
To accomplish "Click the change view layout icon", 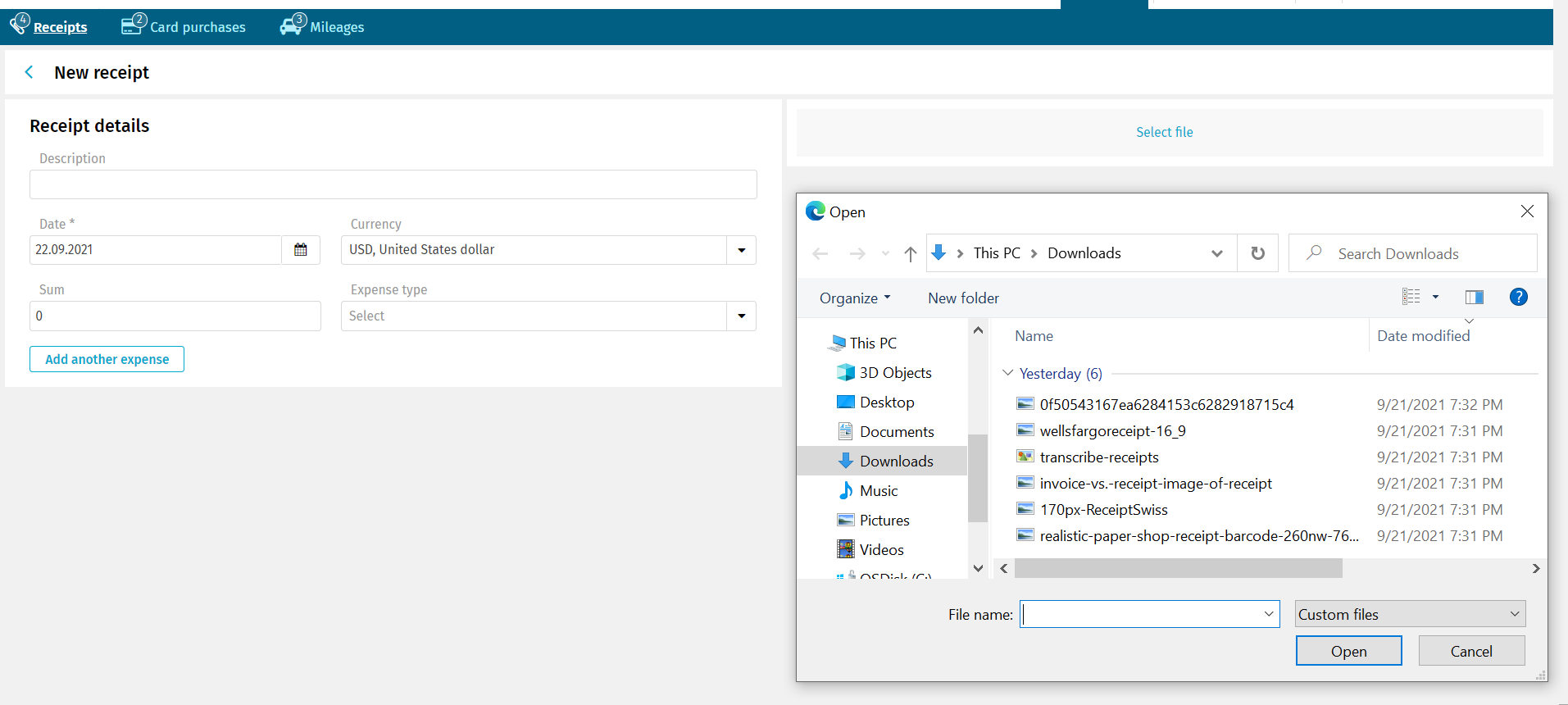I will coord(1411,298).
